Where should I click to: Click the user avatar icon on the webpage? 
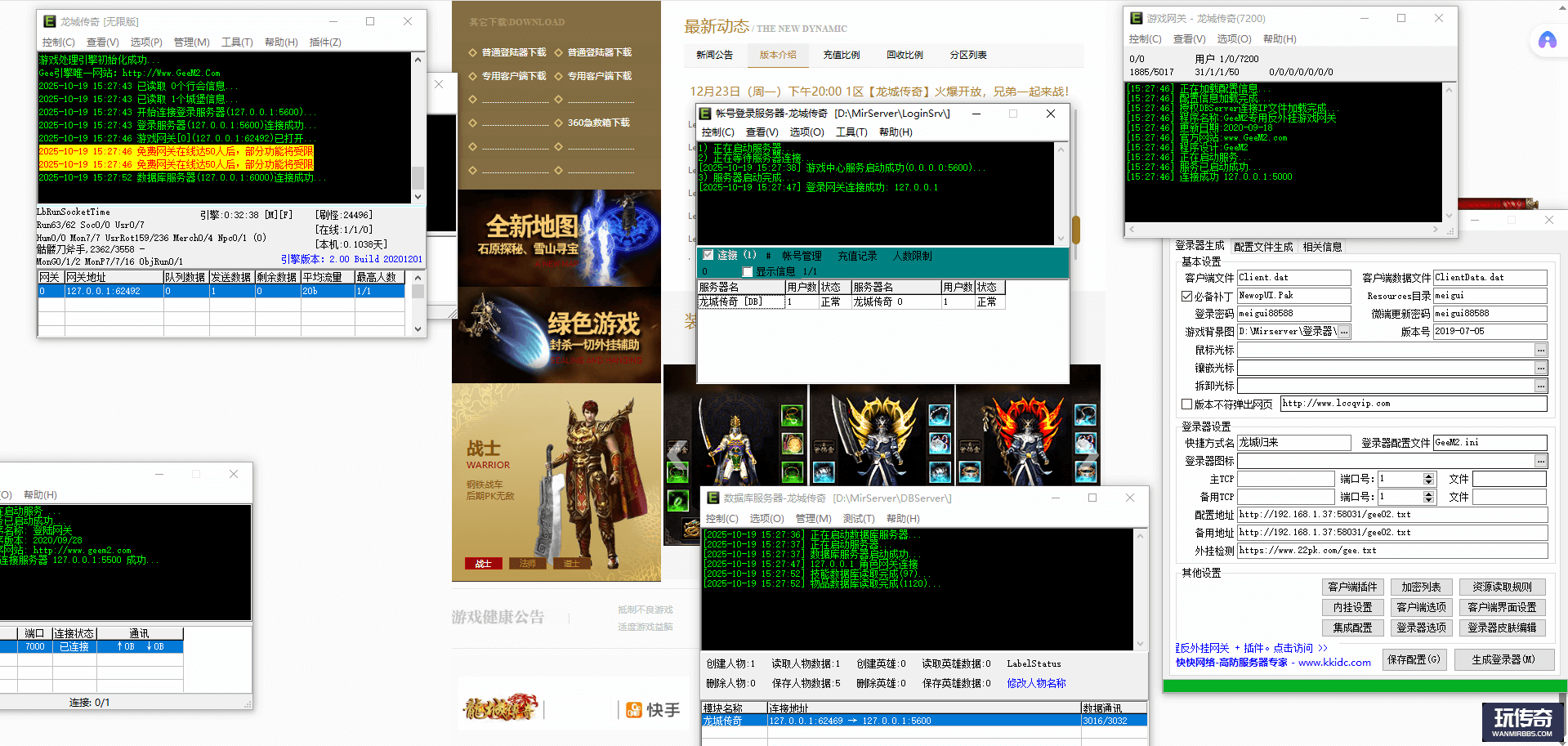pyautogui.click(x=1547, y=40)
